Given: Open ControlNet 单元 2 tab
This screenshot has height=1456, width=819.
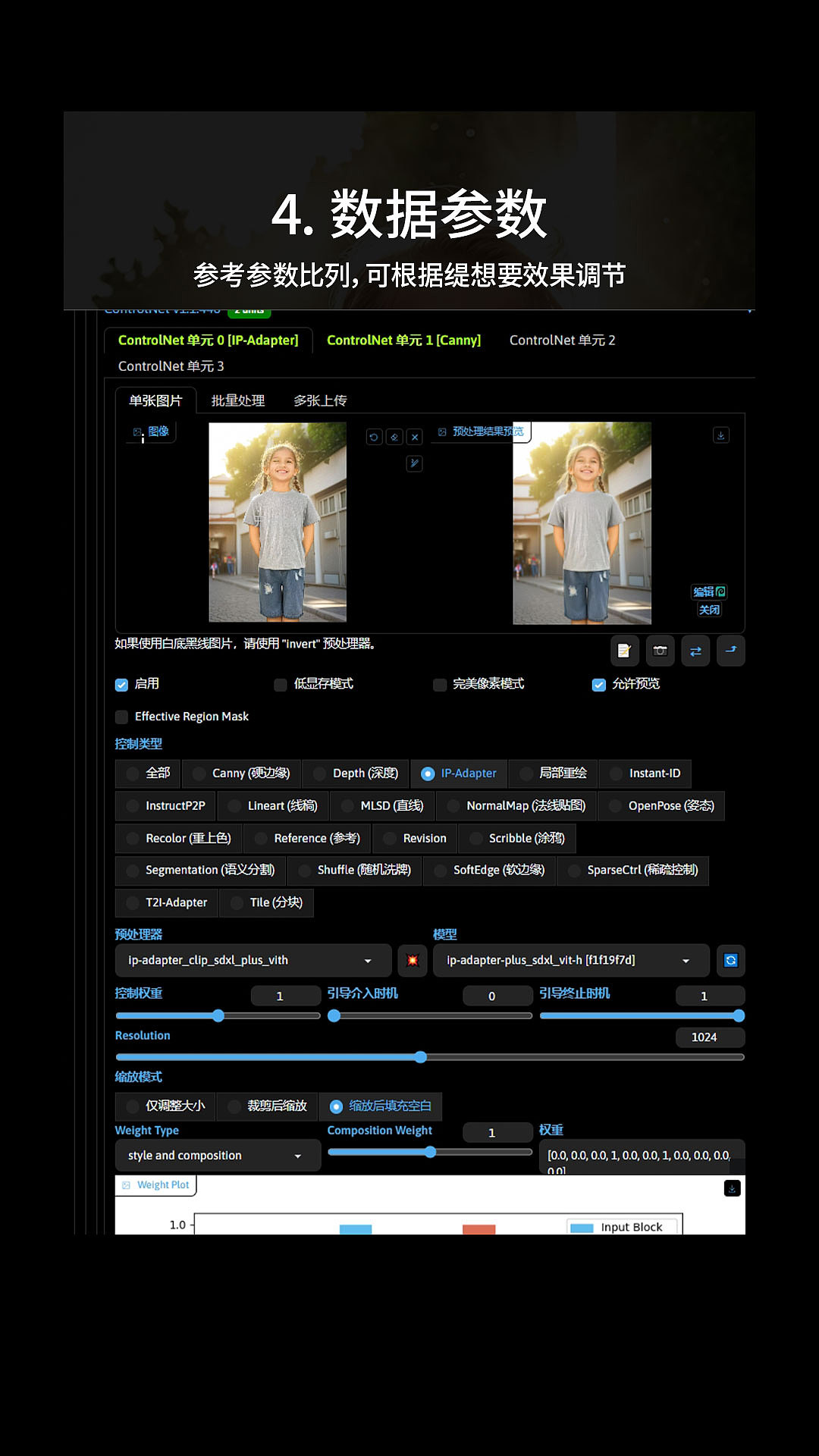Looking at the screenshot, I should (562, 340).
